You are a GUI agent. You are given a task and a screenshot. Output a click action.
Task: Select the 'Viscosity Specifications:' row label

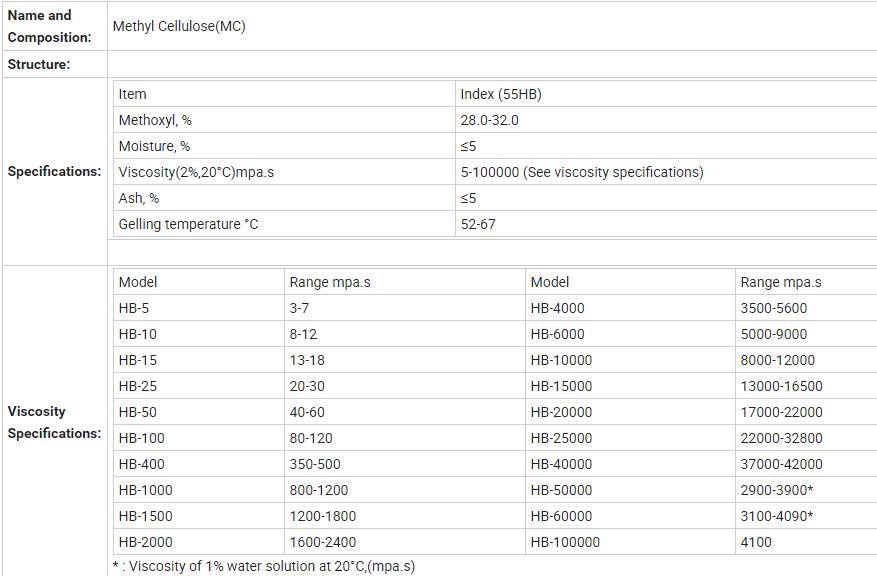pos(54,422)
